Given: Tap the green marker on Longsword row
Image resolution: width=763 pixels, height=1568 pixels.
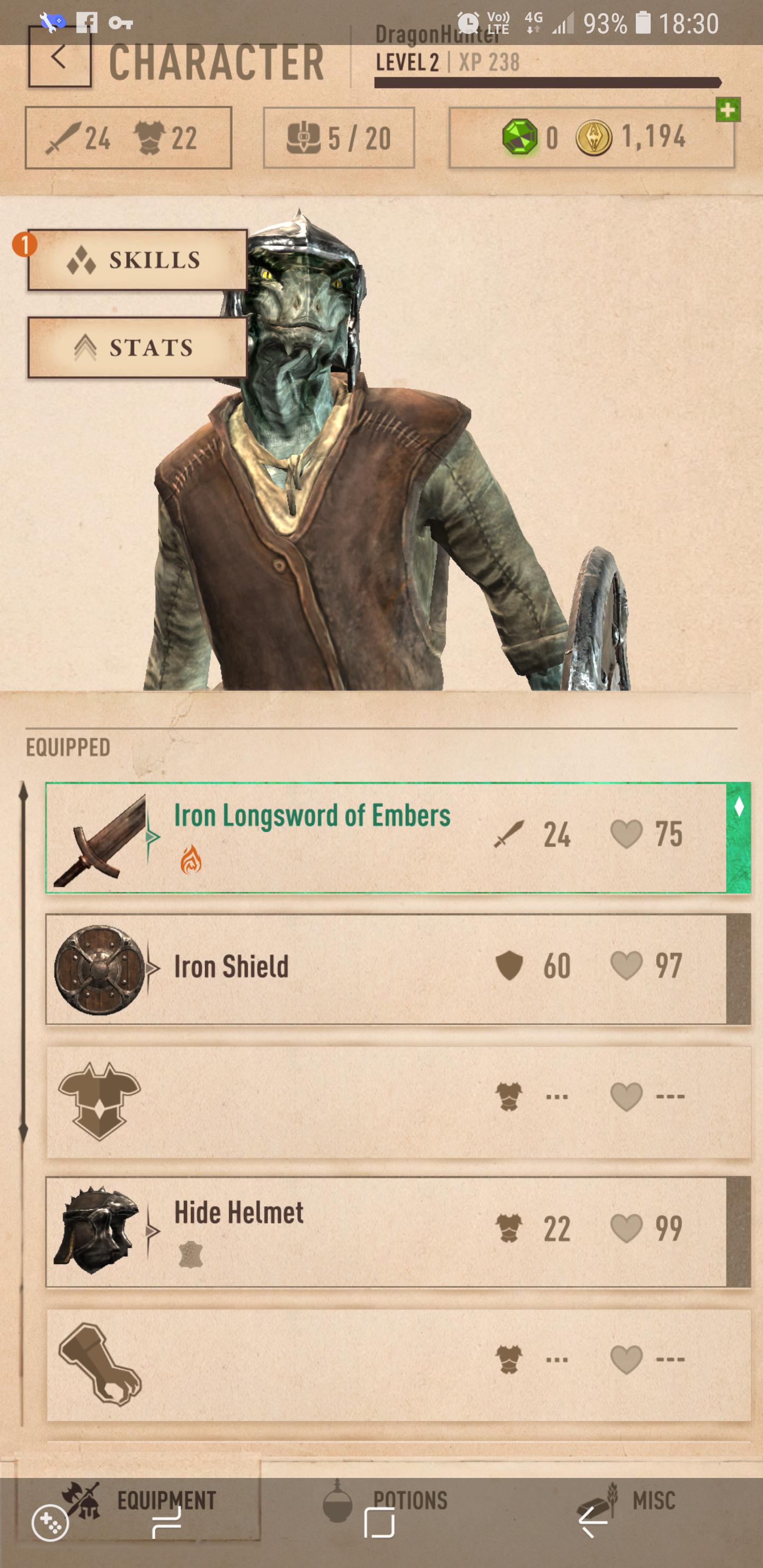Looking at the screenshot, I should (738, 838).
